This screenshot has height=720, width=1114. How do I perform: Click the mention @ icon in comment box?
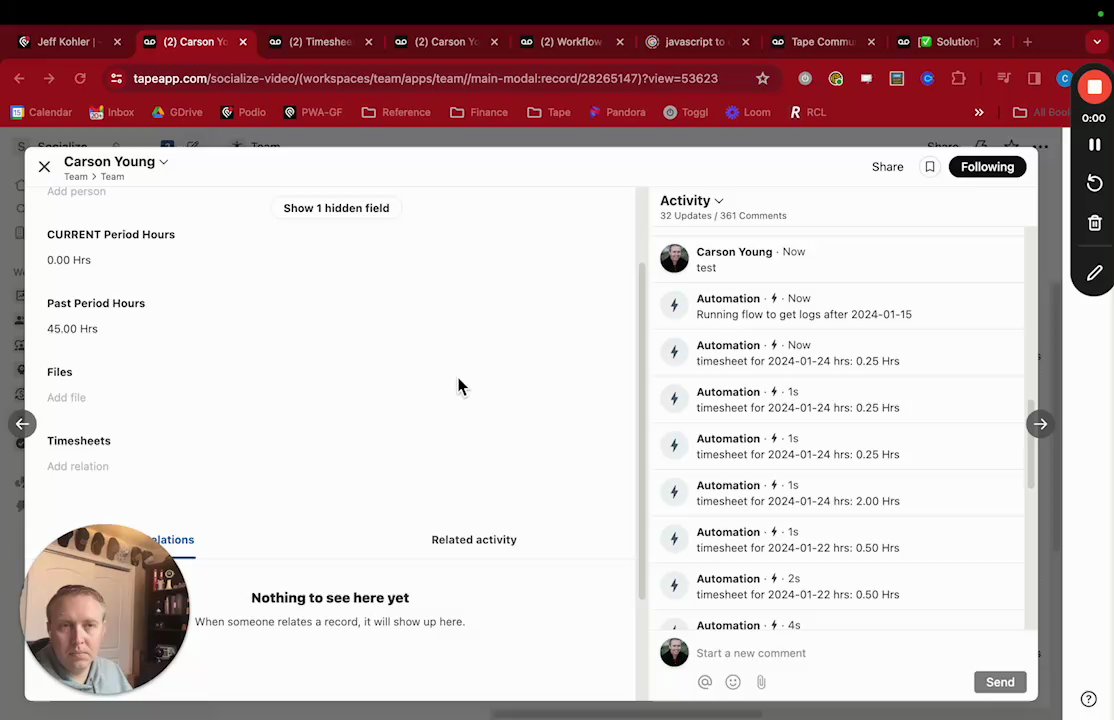[x=705, y=682]
